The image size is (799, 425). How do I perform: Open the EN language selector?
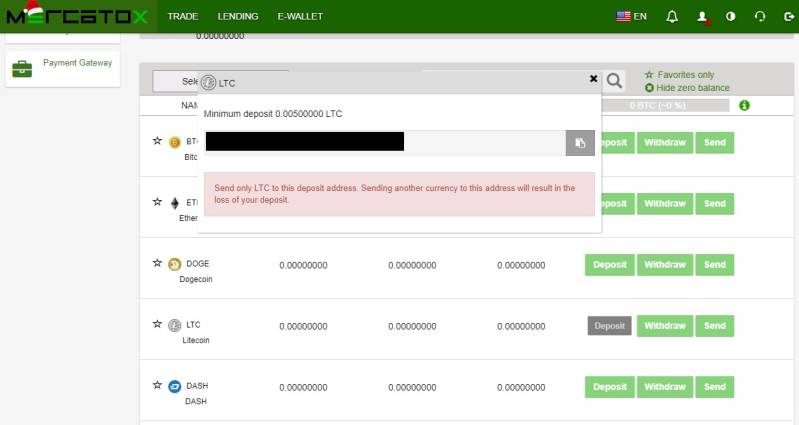[x=631, y=16]
